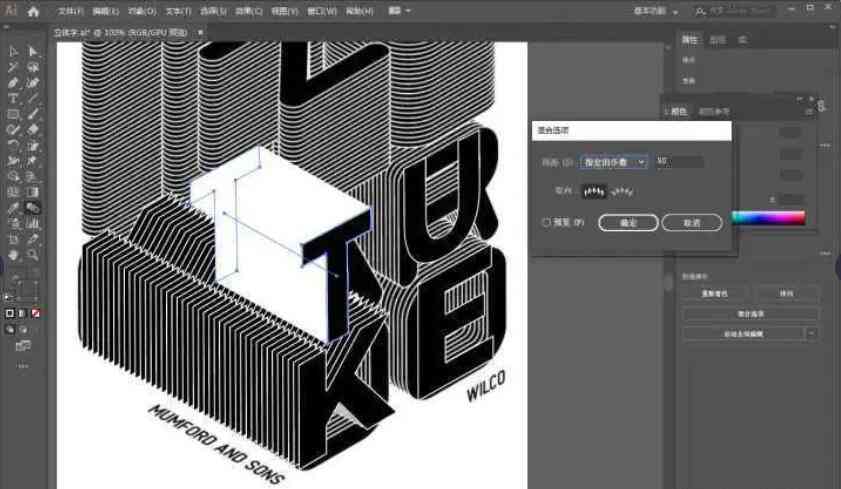Select the Selection tool arrow

pyautogui.click(x=13, y=51)
